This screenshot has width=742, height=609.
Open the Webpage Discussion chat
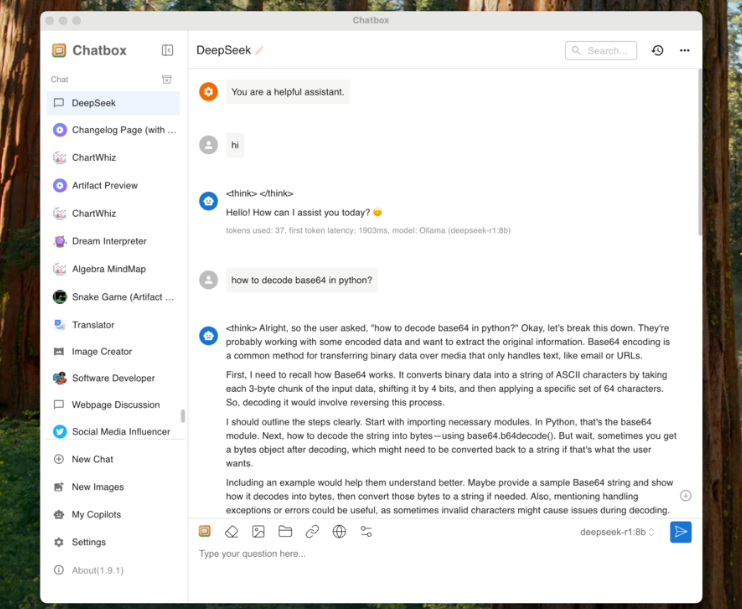(x=113, y=405)
